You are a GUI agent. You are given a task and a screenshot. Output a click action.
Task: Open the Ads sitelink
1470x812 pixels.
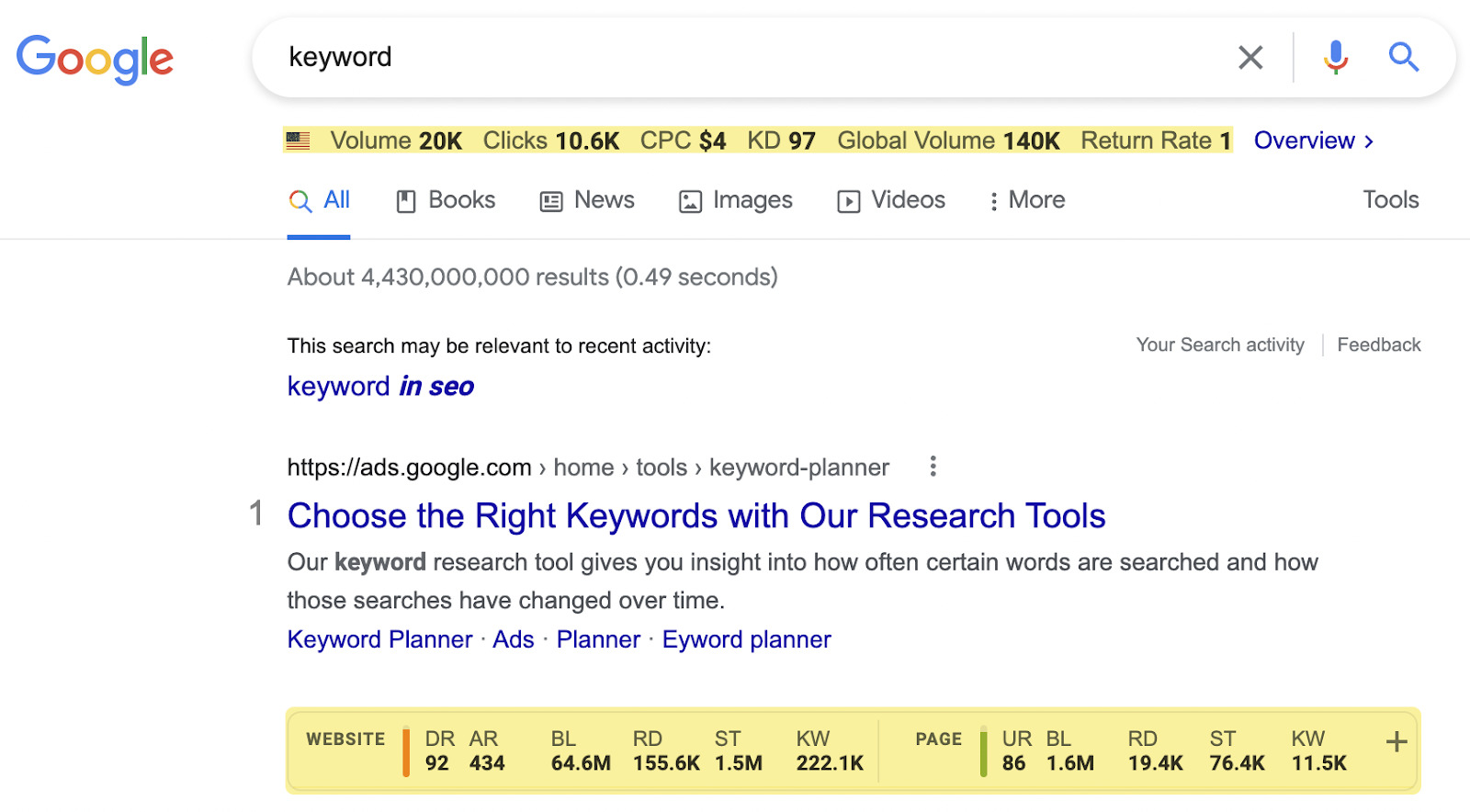coord(514,639)
